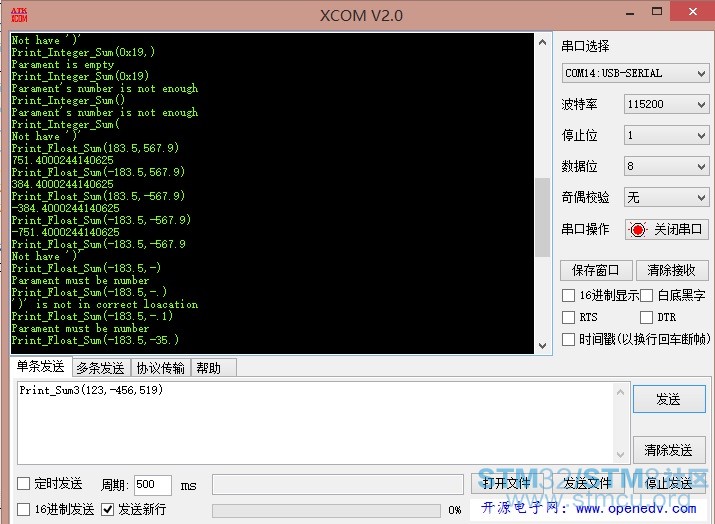This screenshot has width=715, height=524.
Task: Click the red serial port status indicator
Action: point(638,229)
